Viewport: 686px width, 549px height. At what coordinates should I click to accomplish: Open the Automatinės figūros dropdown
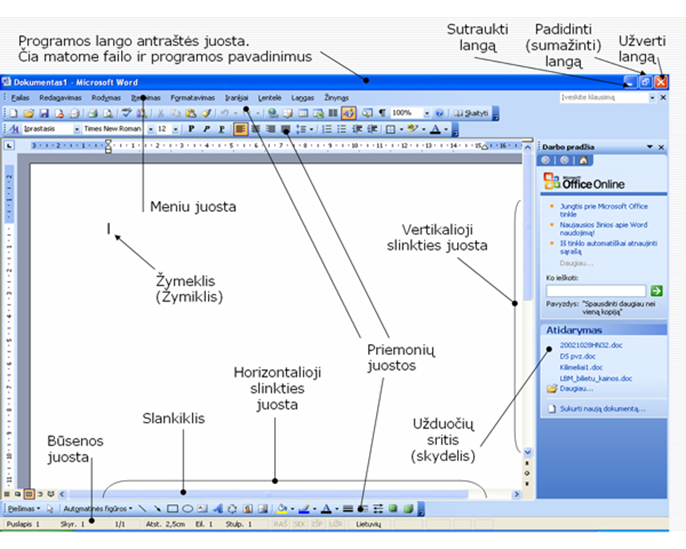click(x=98, y=509)
